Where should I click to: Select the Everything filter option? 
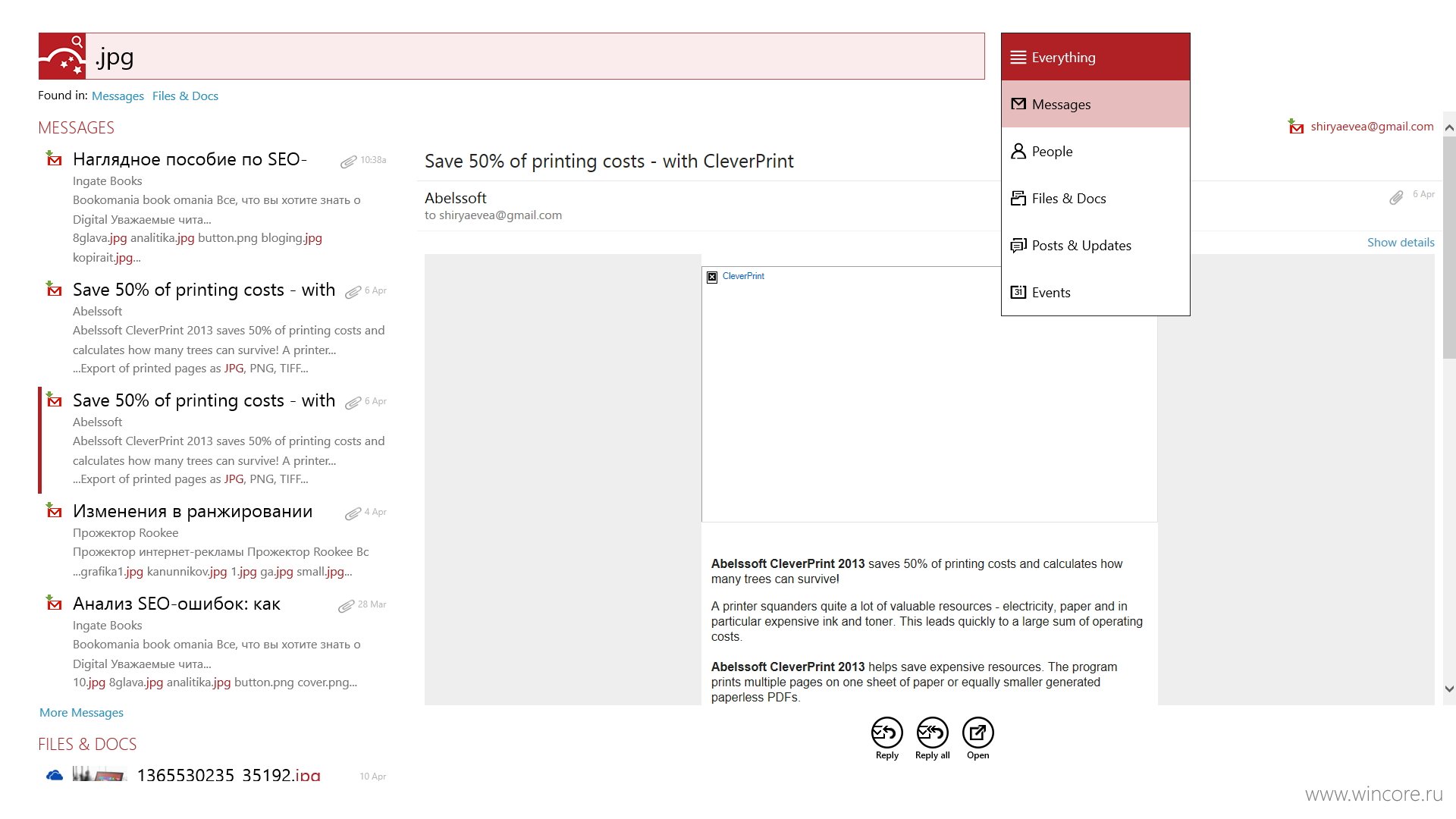(1095, 57)
